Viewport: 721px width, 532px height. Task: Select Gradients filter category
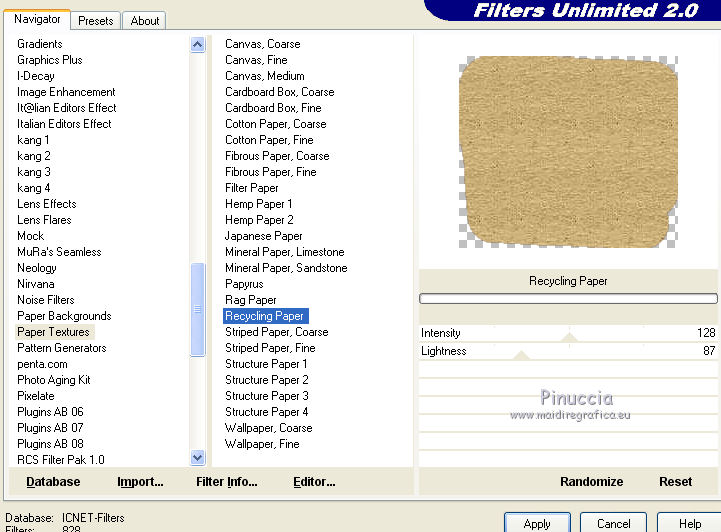coord(40,44)
